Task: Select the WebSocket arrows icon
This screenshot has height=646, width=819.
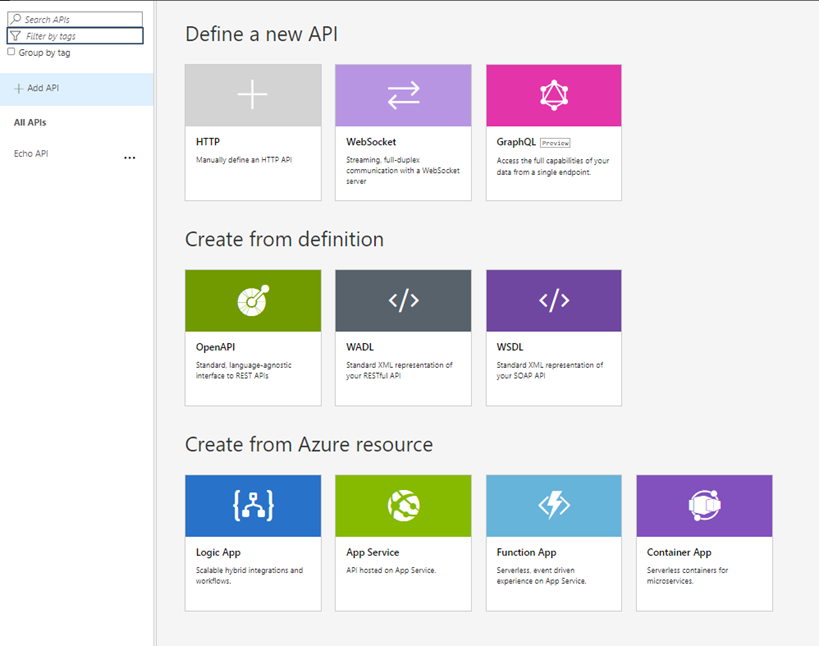Action: (x=403, y=94)
